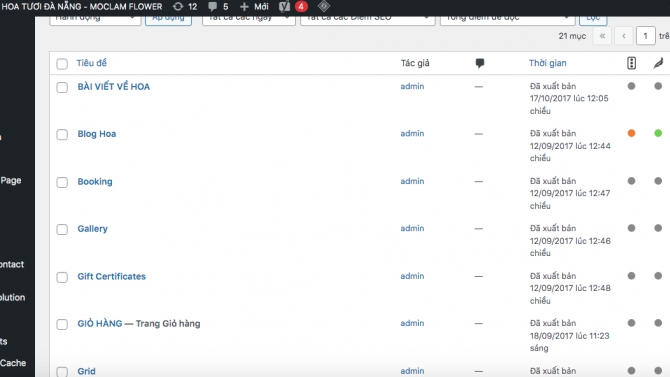Tick the checkbox for Booking
Screen dimensions: 670x377
coord(62,182)
